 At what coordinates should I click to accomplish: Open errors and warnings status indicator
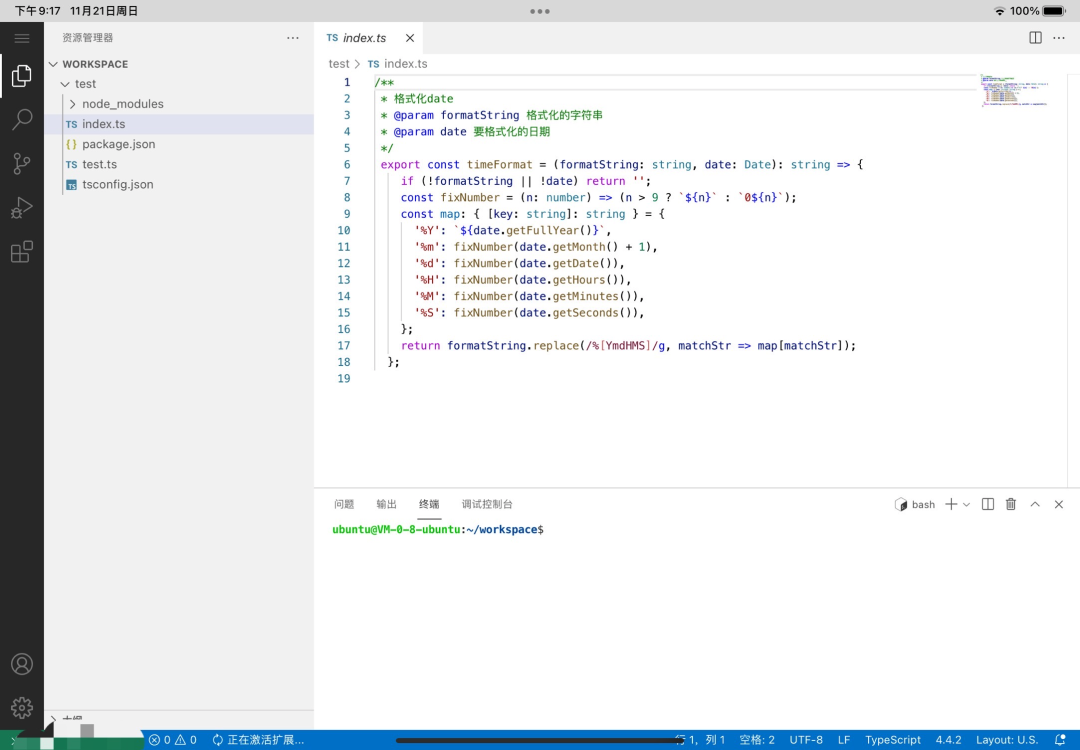coord(173,740)
